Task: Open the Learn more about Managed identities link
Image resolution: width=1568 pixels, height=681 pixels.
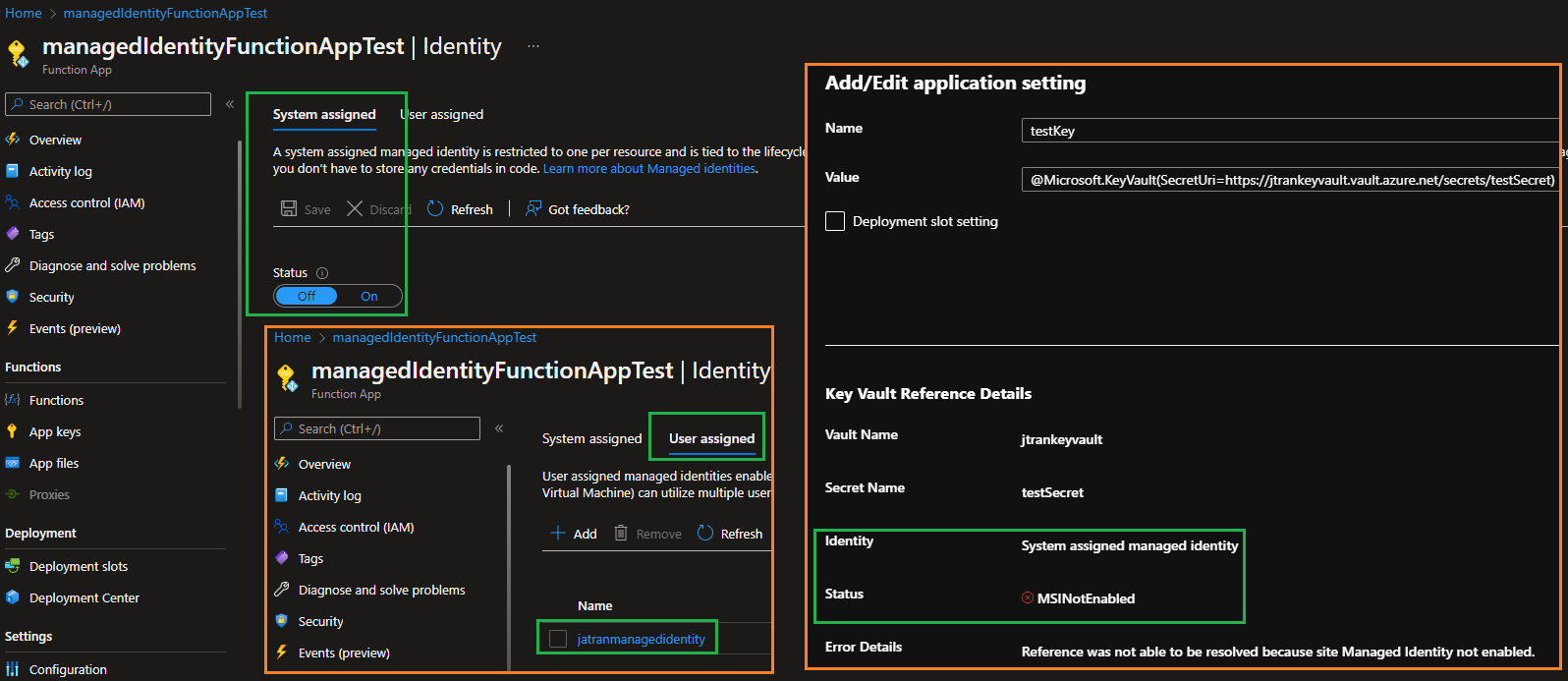Action: coord(649,169)
